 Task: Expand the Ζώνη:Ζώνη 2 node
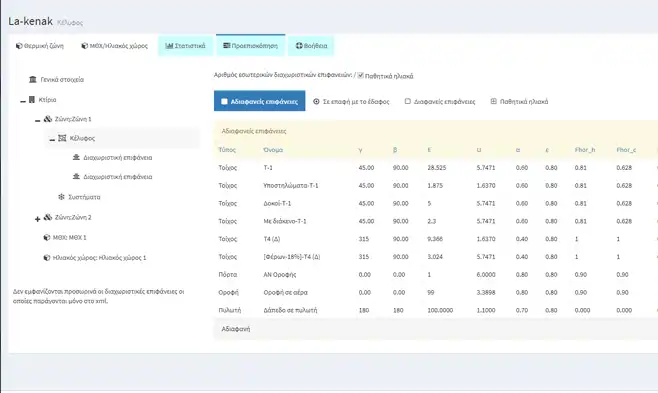37,219
